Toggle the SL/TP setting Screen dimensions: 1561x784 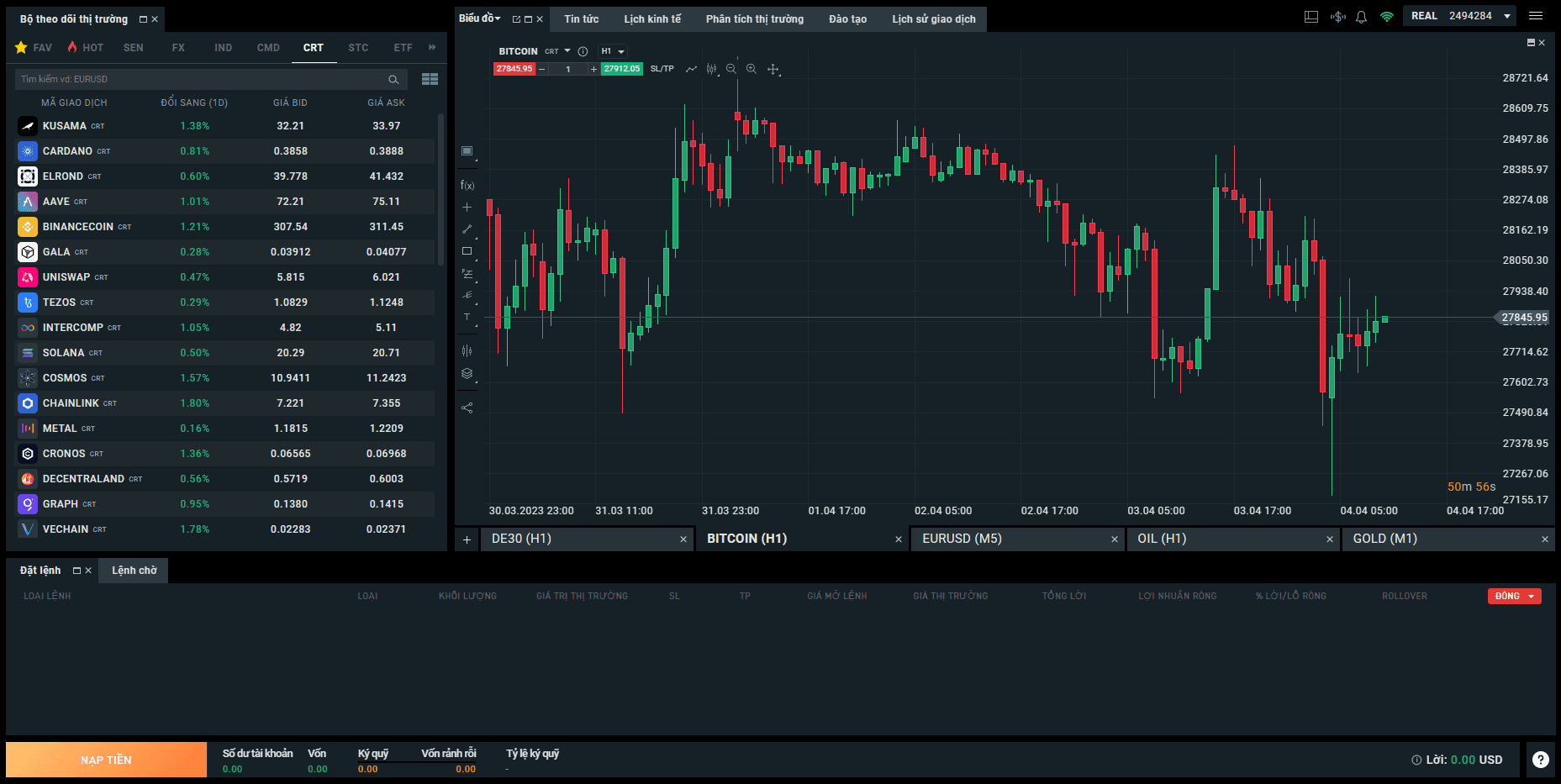click(662, 69)
